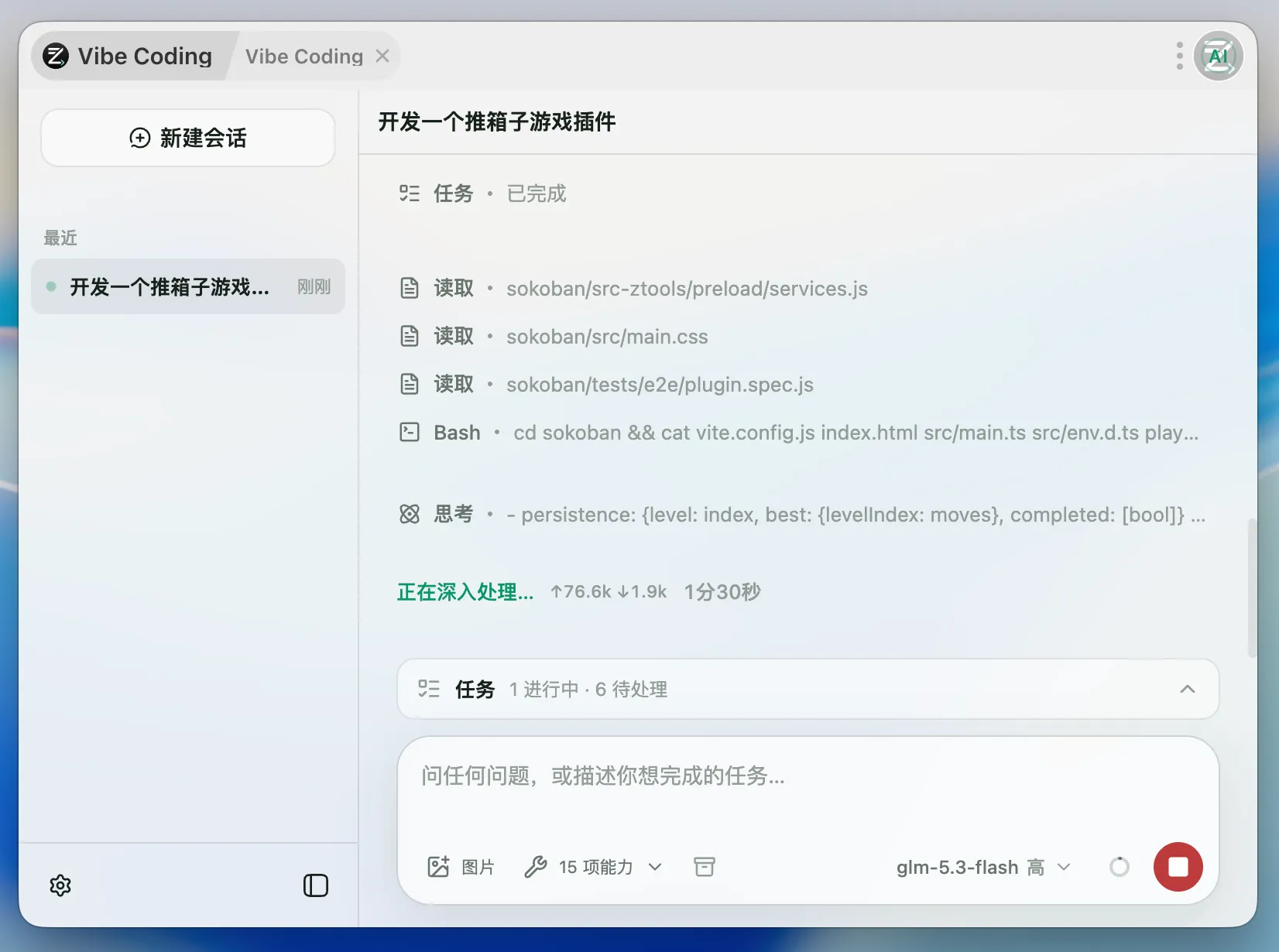Select the first Vibe Coding tab
Screen dimensions: 1279x952
click(x=132, y=56)
